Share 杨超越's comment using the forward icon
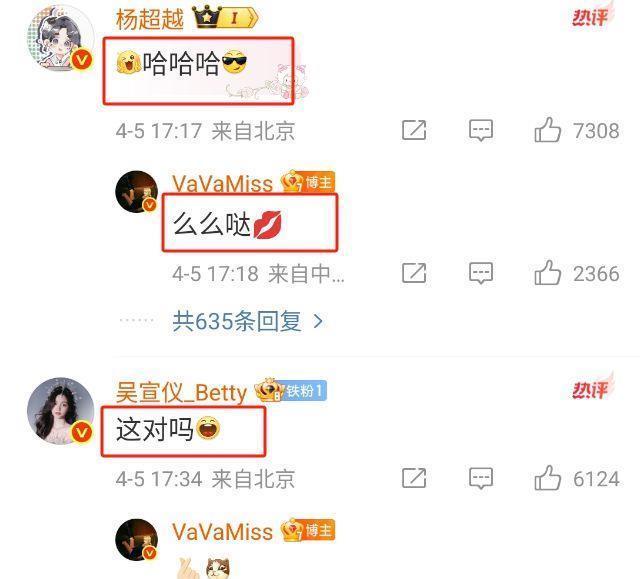The height and width of the screenshot is (579, 643). [x=414, y=130]
